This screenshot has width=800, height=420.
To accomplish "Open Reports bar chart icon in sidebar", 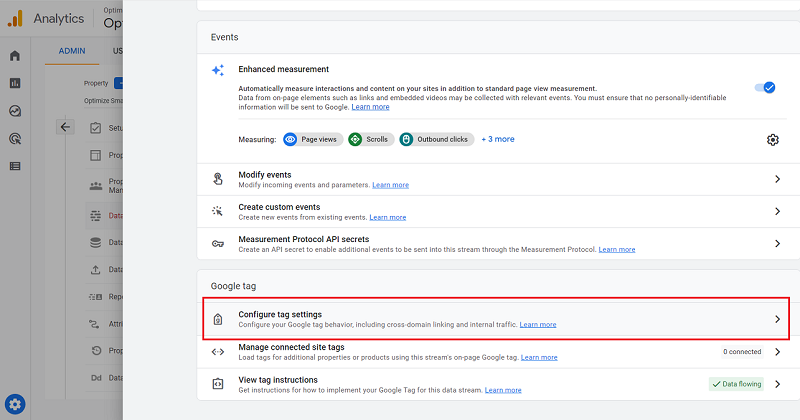I will click(15, 83).
